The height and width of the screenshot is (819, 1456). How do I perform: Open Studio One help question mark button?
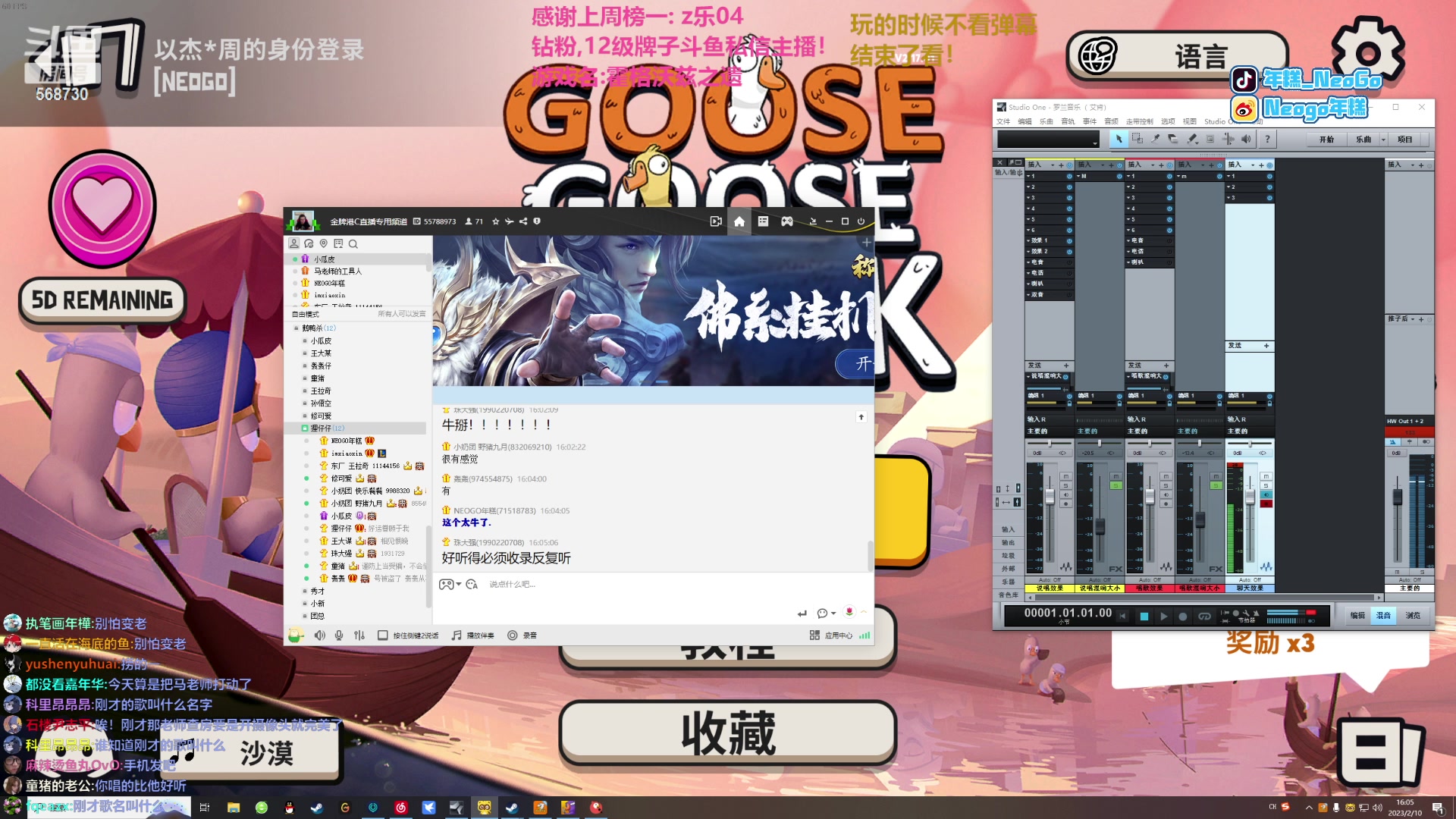[x=1267, y=139]
